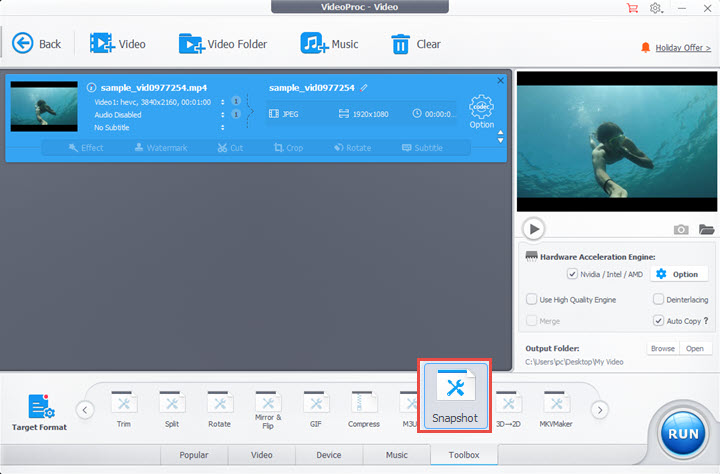Remove sample_vid0977254 from the list

[501, 80]
